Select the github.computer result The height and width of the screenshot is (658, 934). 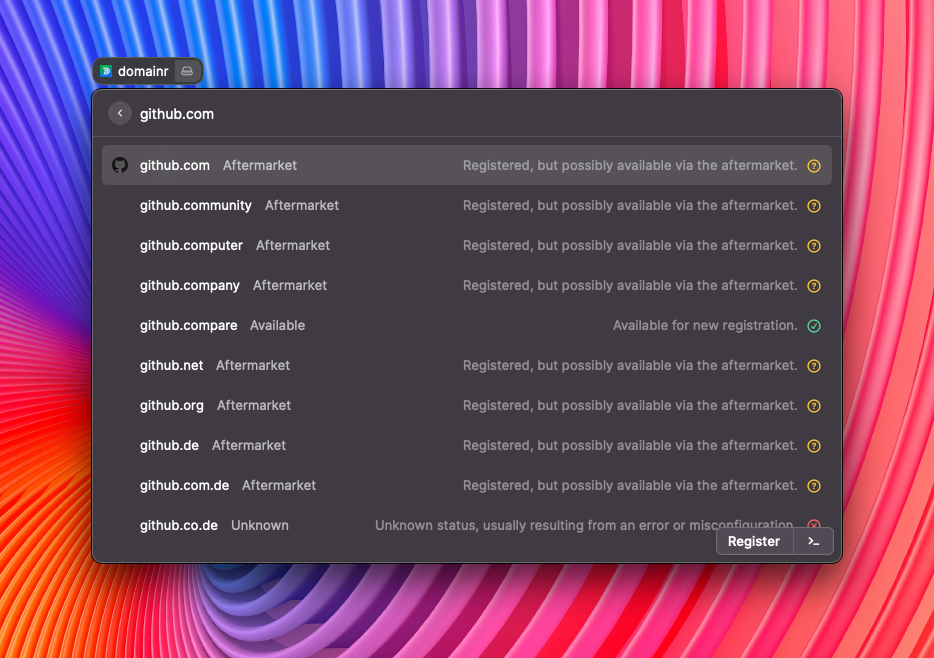[467, 245]
